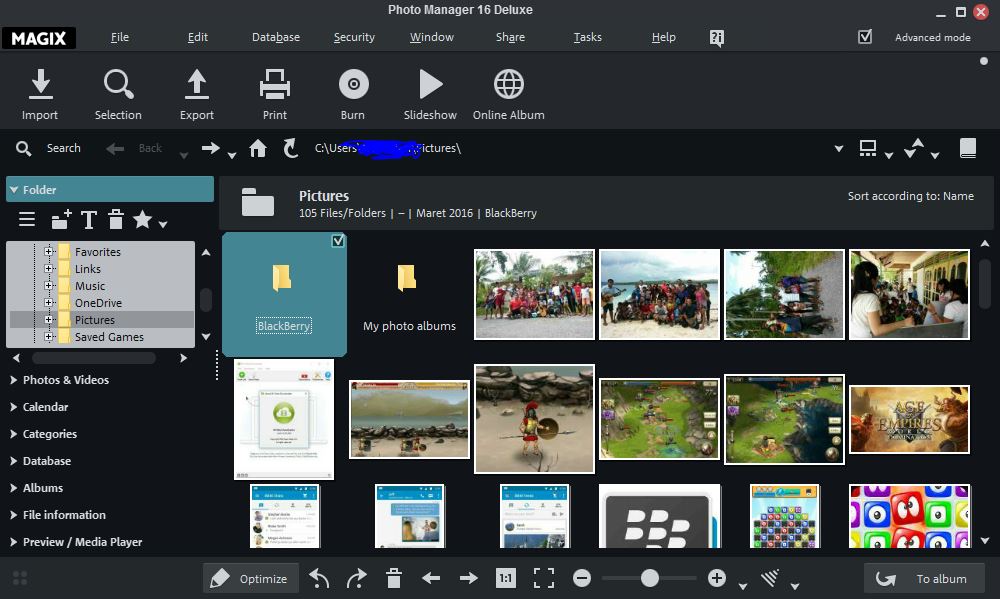1000x599 pixels.
Task: Open the Edit menu
Action: (198, 37)
